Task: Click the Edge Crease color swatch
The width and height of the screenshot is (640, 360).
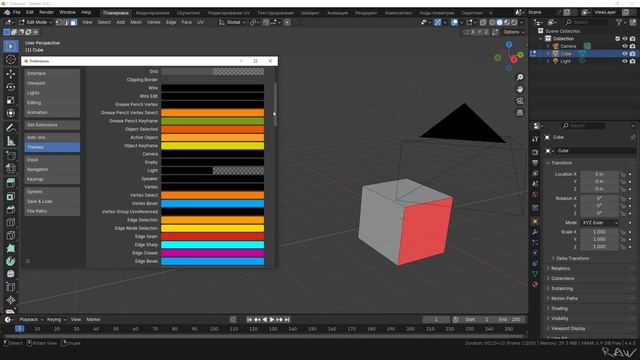Action: pyautogui.click(x=212, y=253)
